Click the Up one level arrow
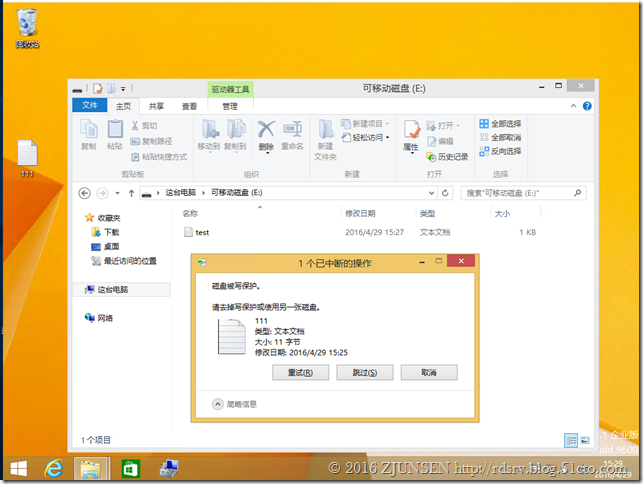 (131, 193)
